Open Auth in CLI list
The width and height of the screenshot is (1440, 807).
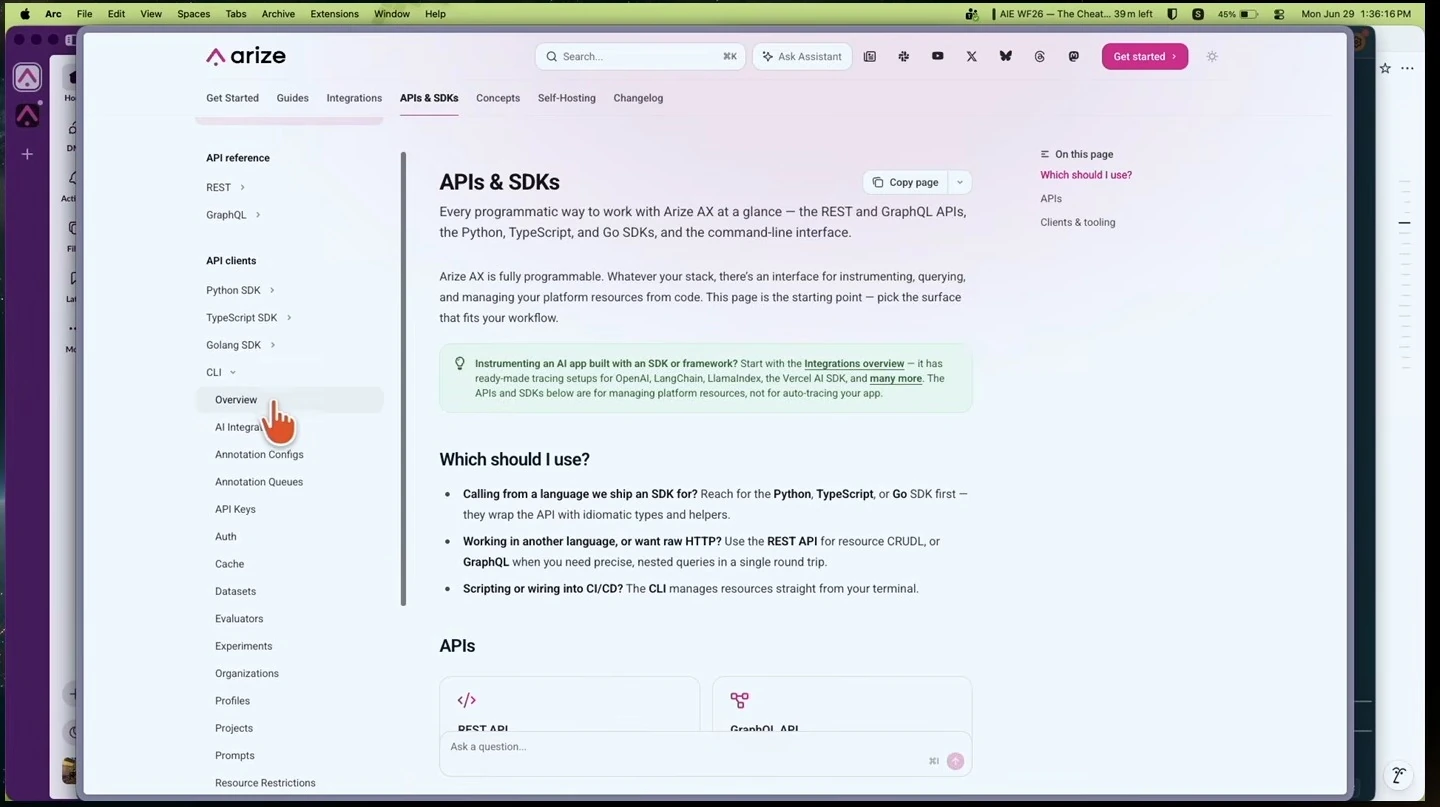(226, 537)
